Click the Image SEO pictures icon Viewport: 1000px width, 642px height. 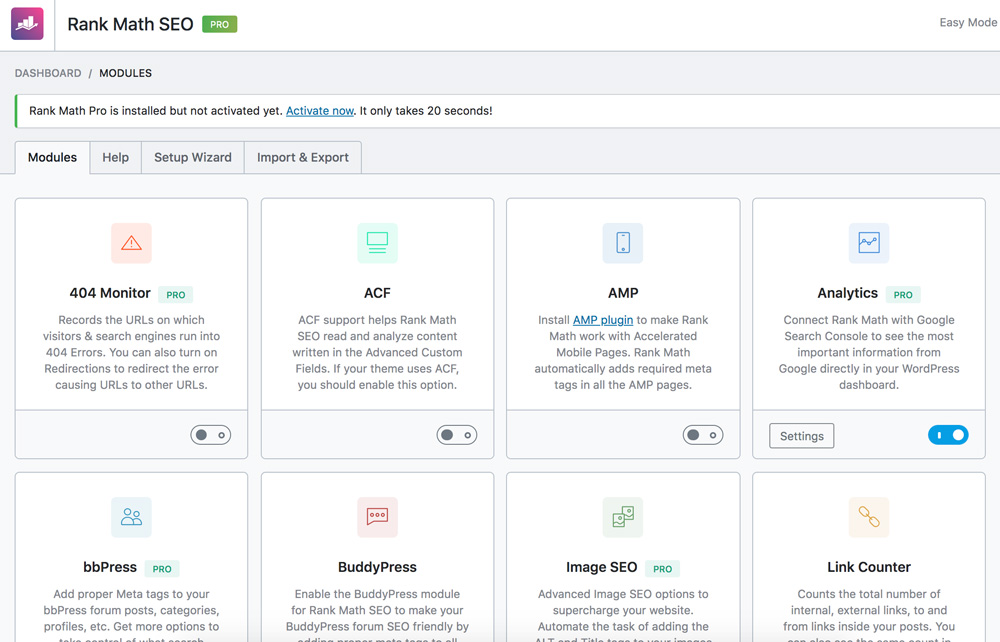pos(623,517)
